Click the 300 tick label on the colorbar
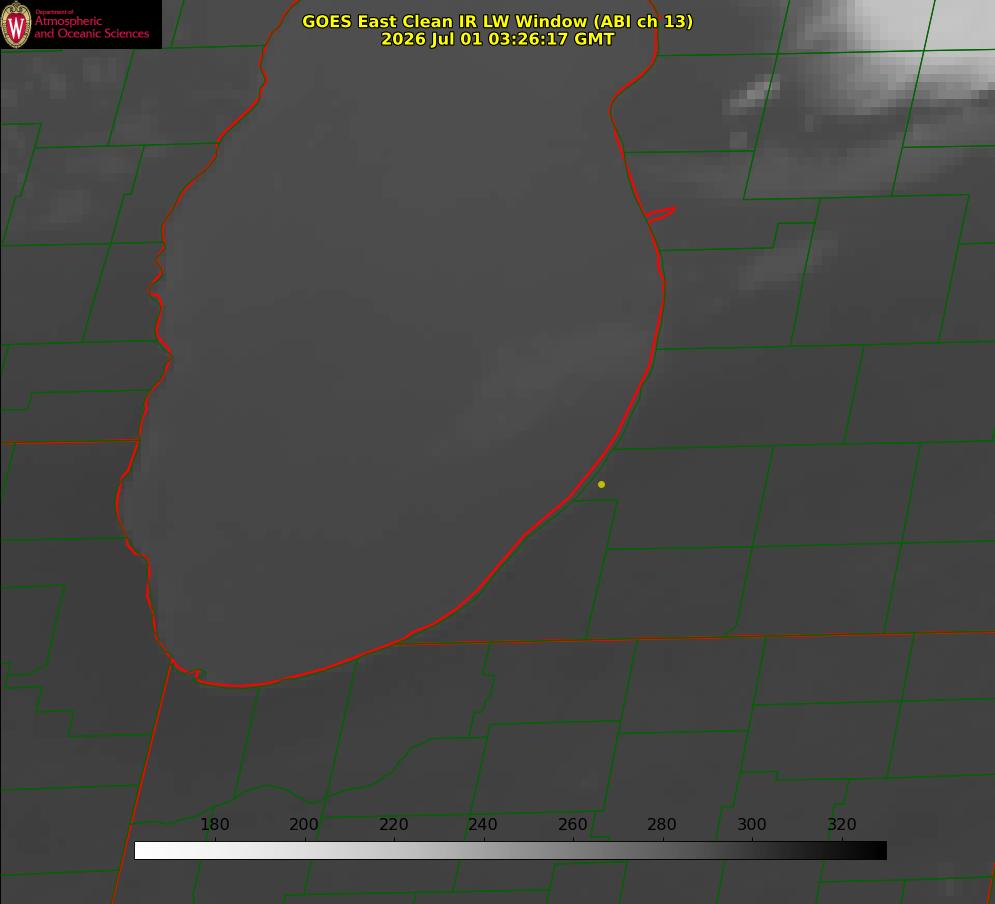Image resolution: width=995 pixels, height=904 pixels. [x=751, y=824]
